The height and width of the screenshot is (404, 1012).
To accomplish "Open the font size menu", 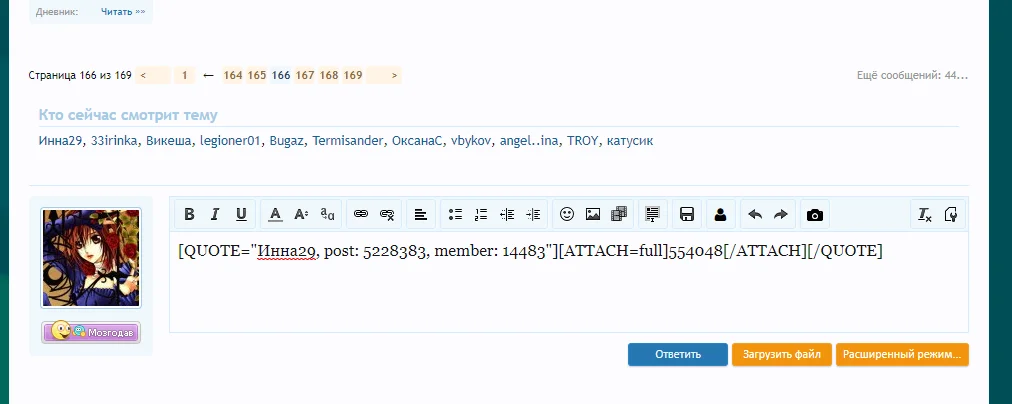I will (301, 214).
